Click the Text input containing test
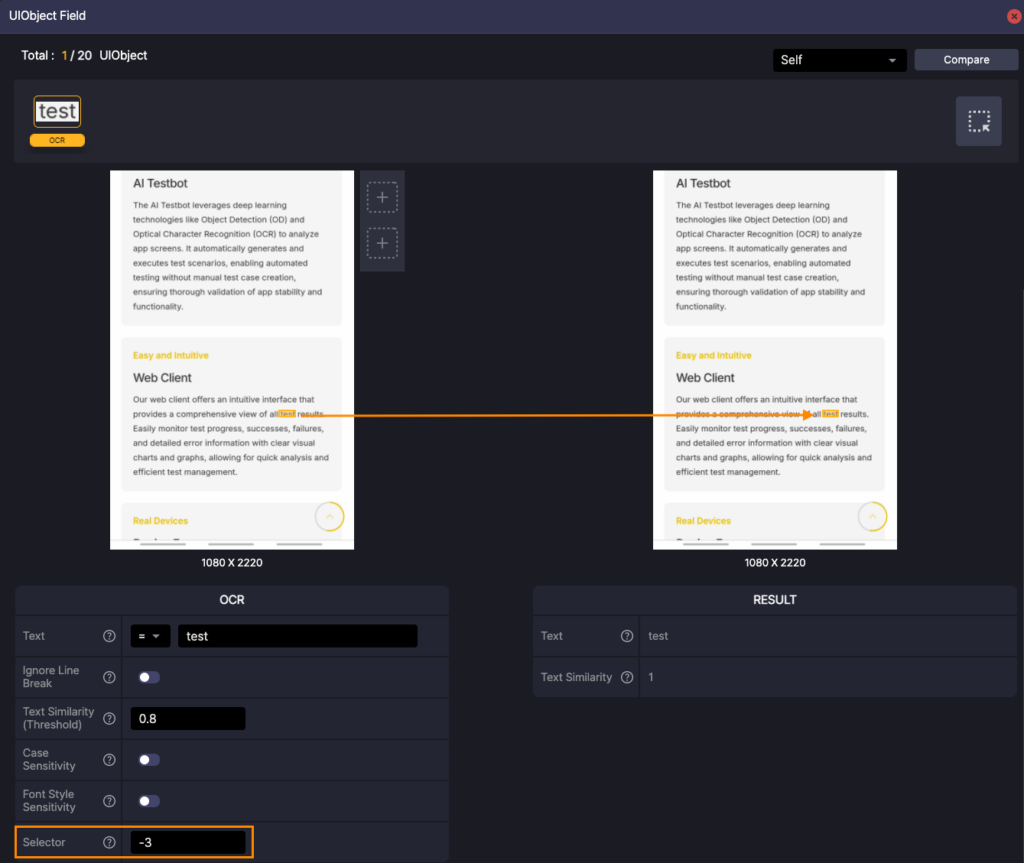1024x863 pixels. point(296,636)
